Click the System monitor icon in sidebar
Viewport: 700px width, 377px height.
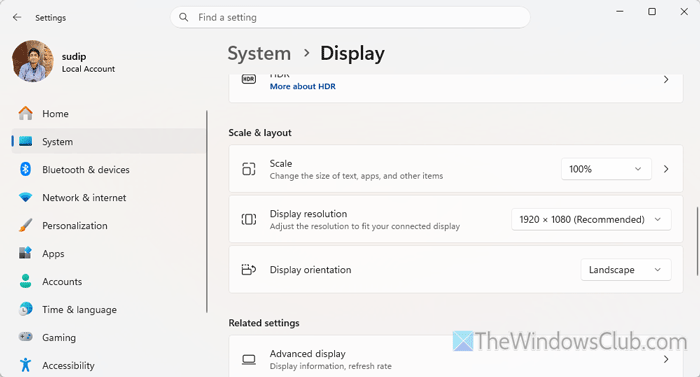25,142
